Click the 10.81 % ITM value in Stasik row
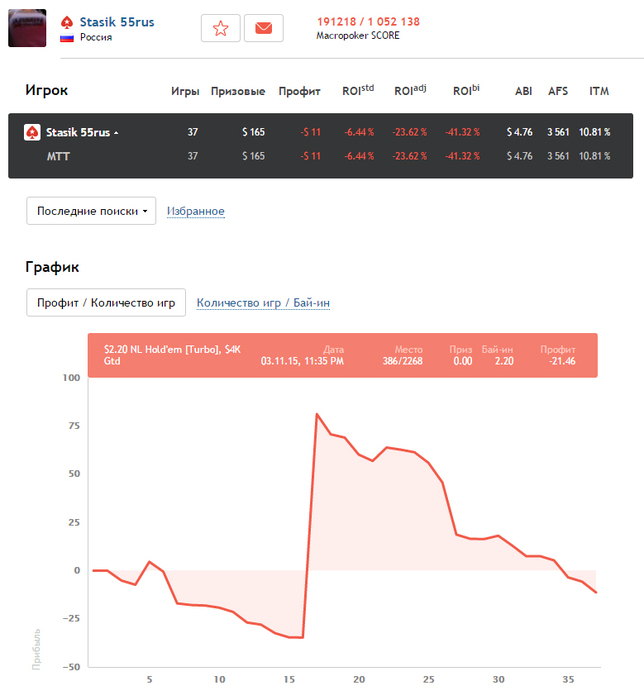 pyautogui.click(x=594, y=132)
